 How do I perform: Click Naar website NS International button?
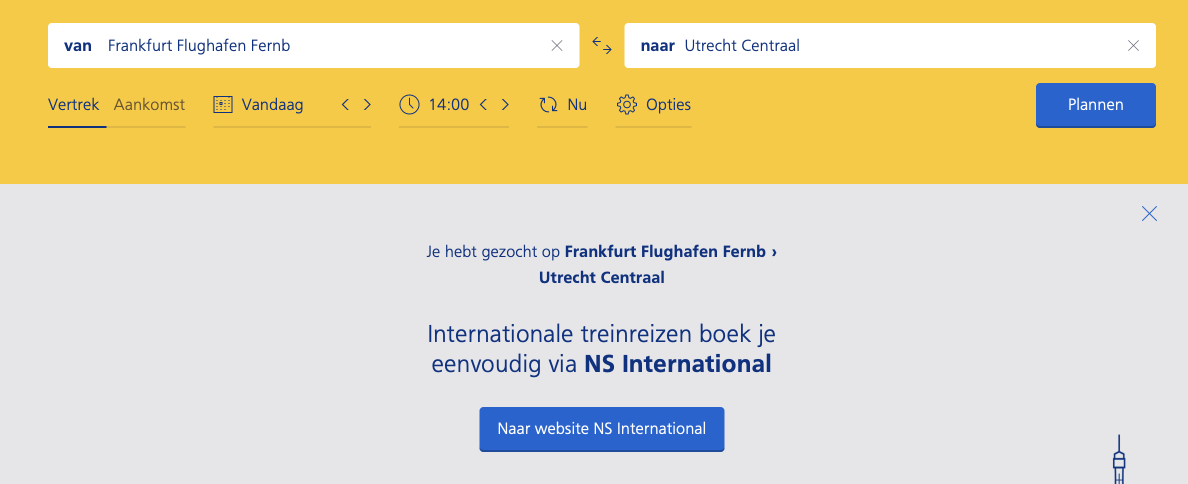point(601,428)
